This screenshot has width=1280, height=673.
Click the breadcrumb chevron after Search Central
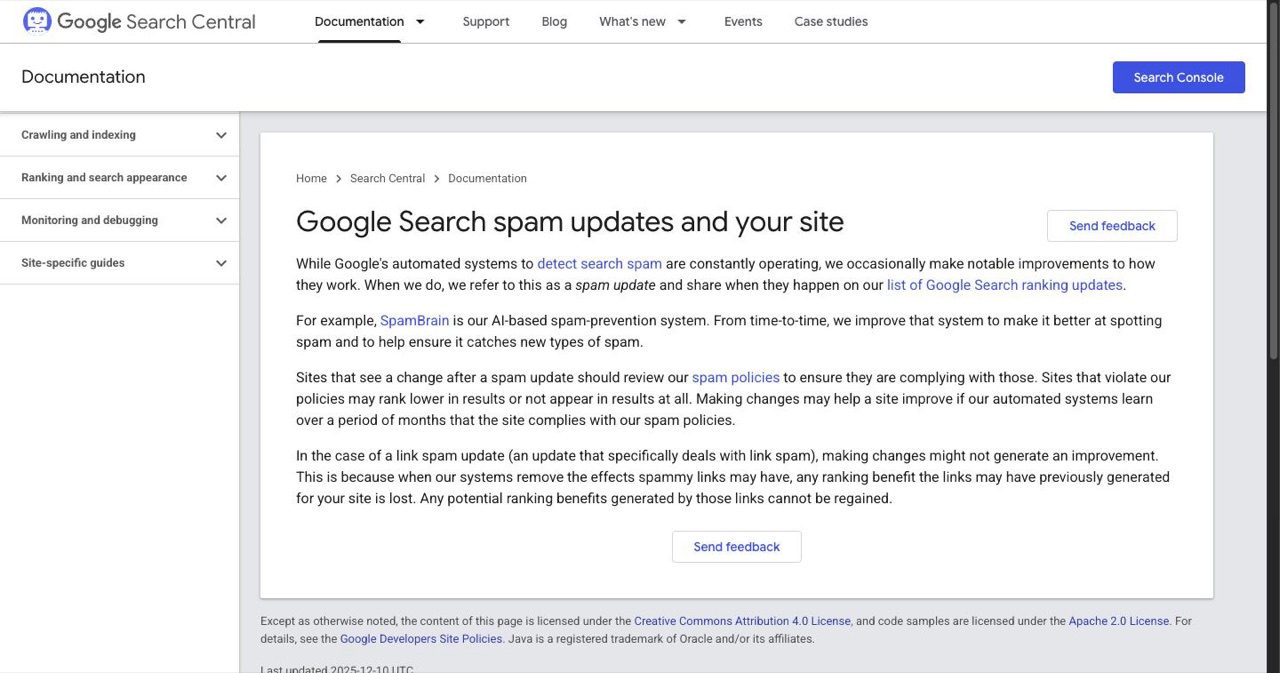point(436,178)
